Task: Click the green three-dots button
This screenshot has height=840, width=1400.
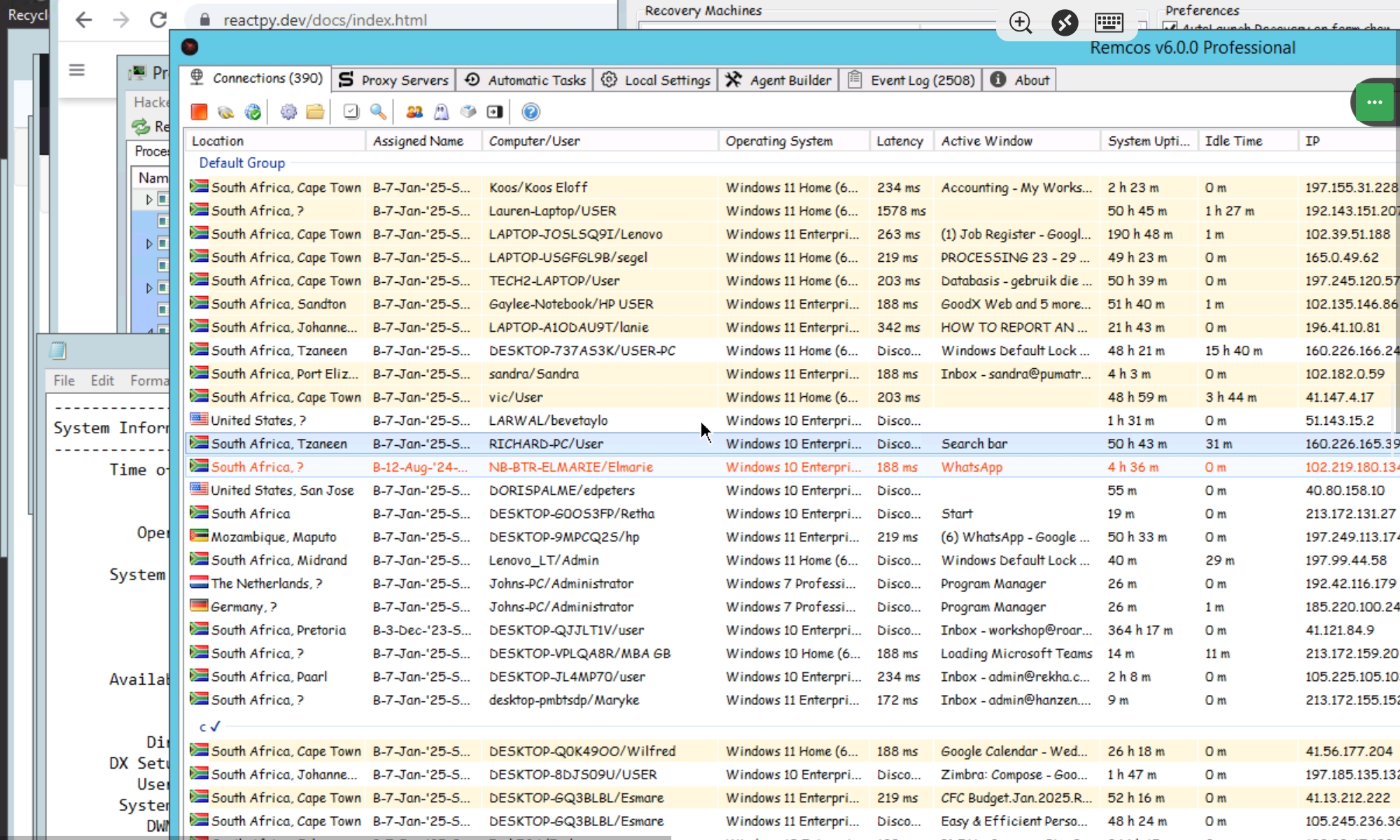Action: pyautogui.click(x=1374, y=102)
